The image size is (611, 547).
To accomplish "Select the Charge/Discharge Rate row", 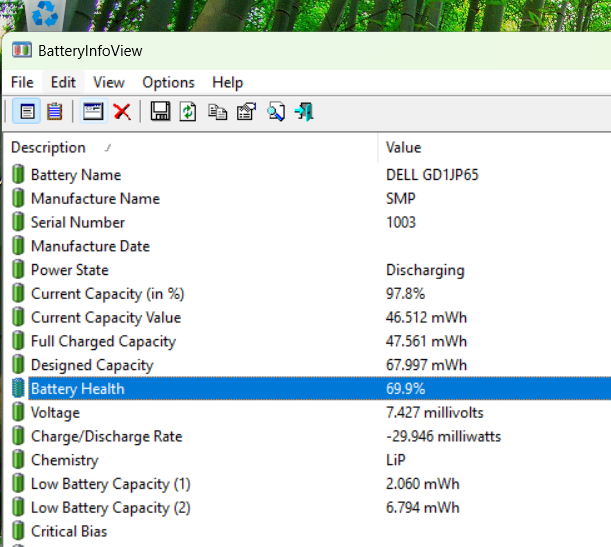I will point(307,436).
